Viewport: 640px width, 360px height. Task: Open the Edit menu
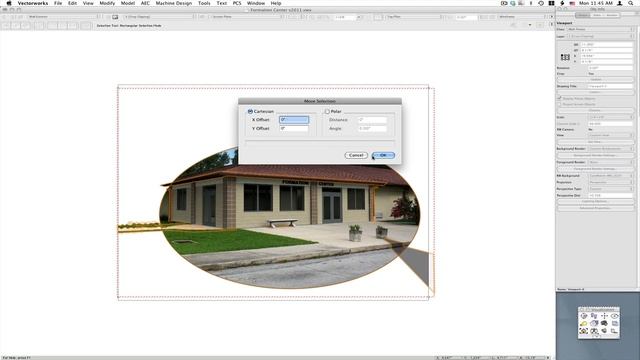(x=72, y=3)
